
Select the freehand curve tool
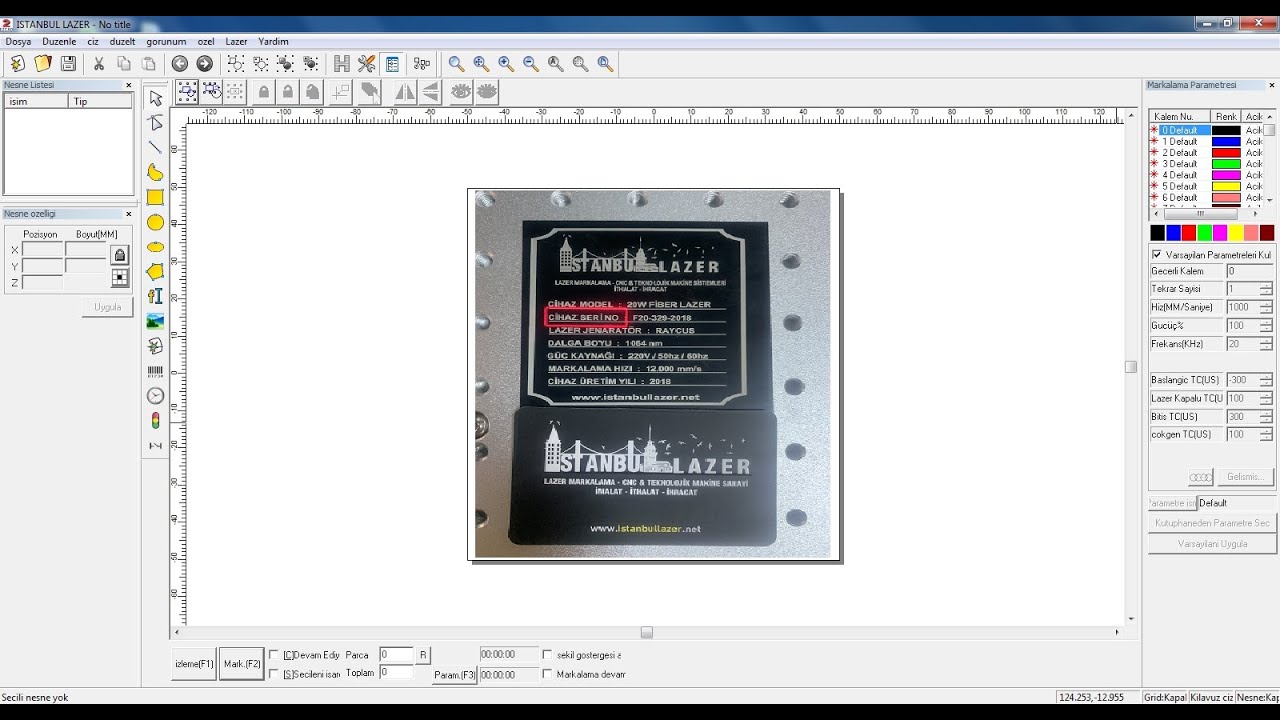[155, 173]
